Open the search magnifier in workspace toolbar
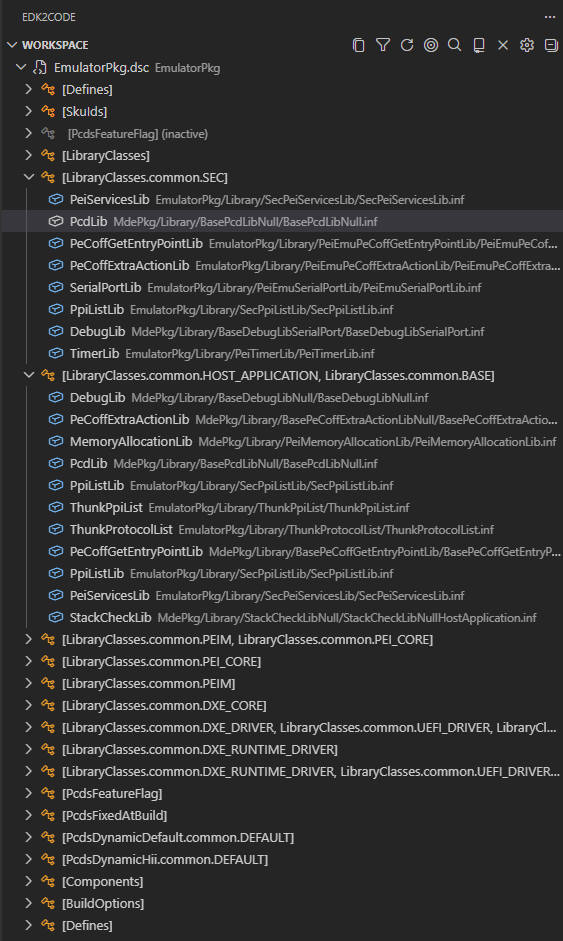The height and width of the screenshot is (941, 563). pos(455,45)
